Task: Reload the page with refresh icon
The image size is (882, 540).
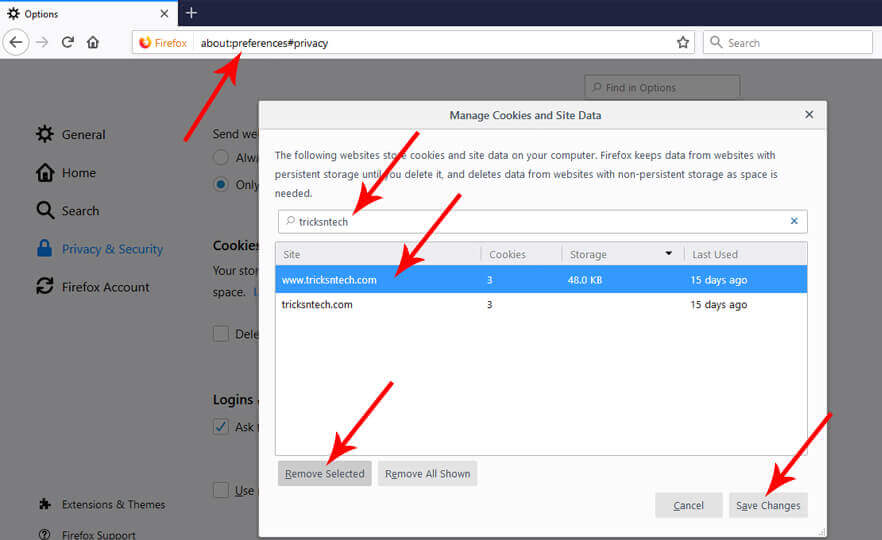Action: tap(68, 42)
